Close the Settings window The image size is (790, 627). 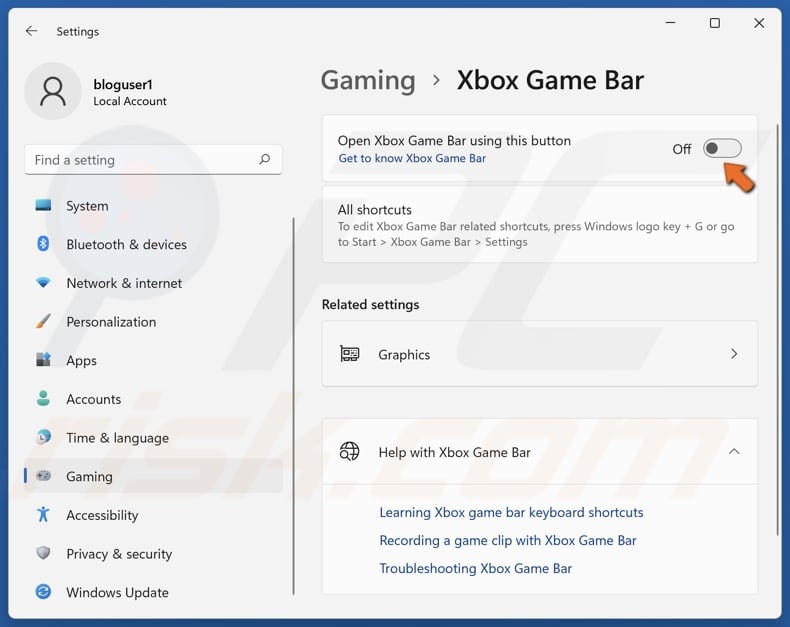(x=759, y=23)
